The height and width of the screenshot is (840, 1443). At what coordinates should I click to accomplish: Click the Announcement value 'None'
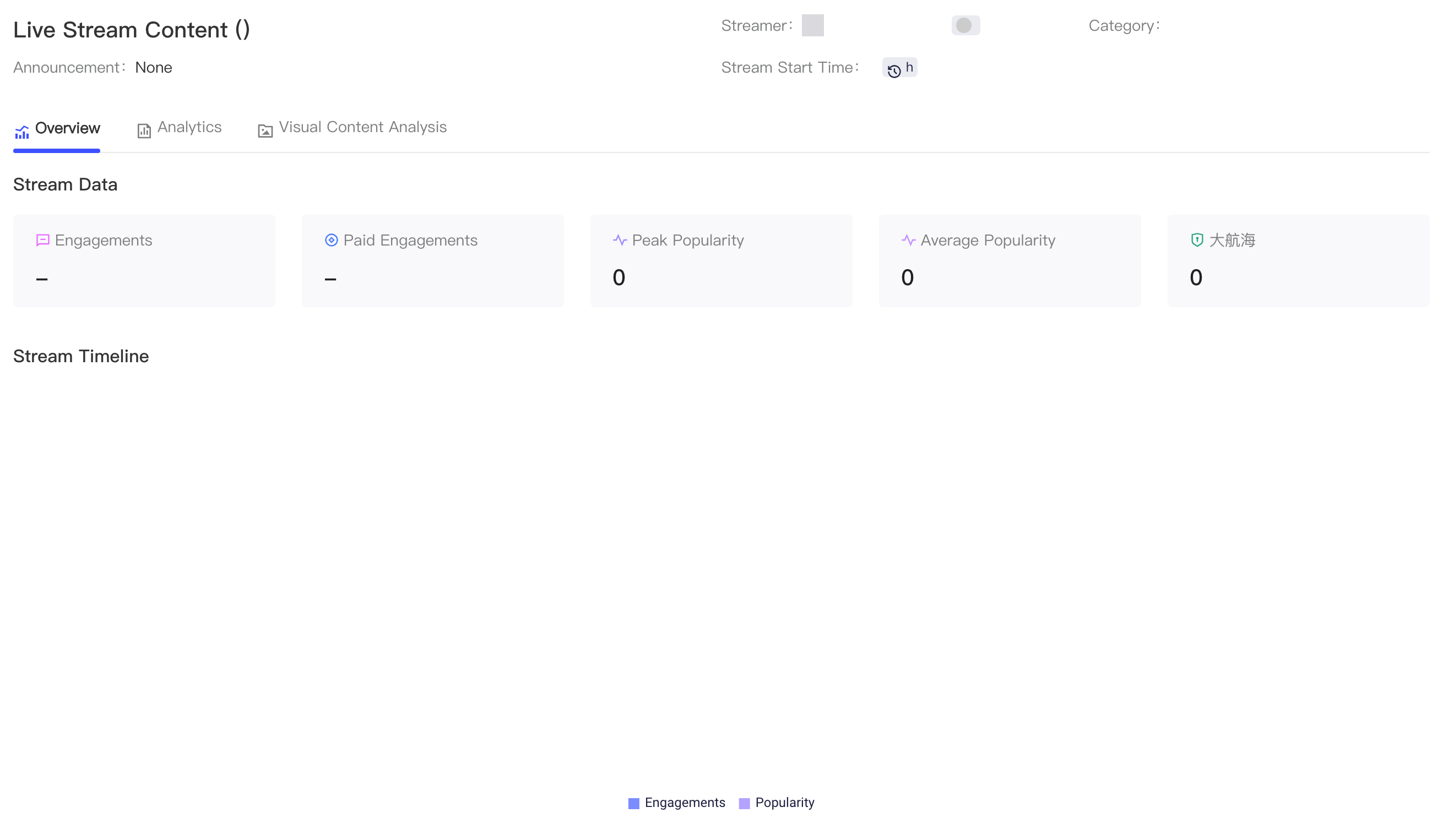tap(154, 68)
